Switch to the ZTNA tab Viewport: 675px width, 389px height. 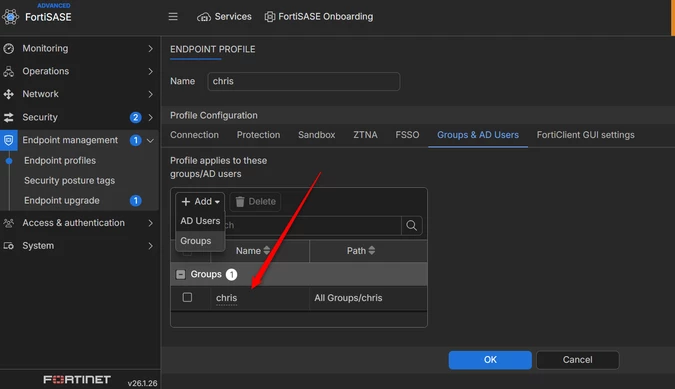point(365,135)
